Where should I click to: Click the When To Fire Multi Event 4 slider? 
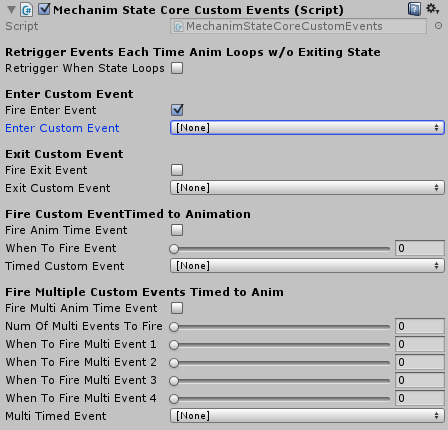coord(280,398)
